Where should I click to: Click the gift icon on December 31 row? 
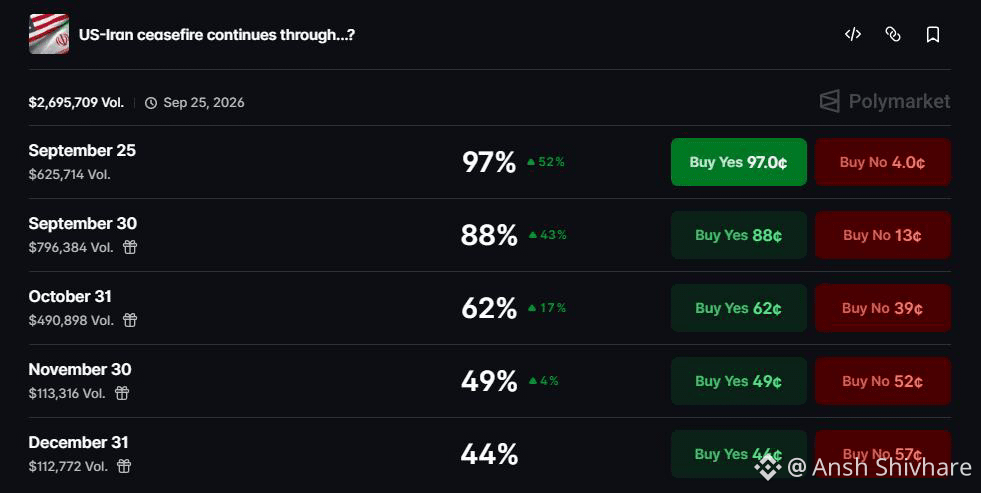tap(124, 466)
